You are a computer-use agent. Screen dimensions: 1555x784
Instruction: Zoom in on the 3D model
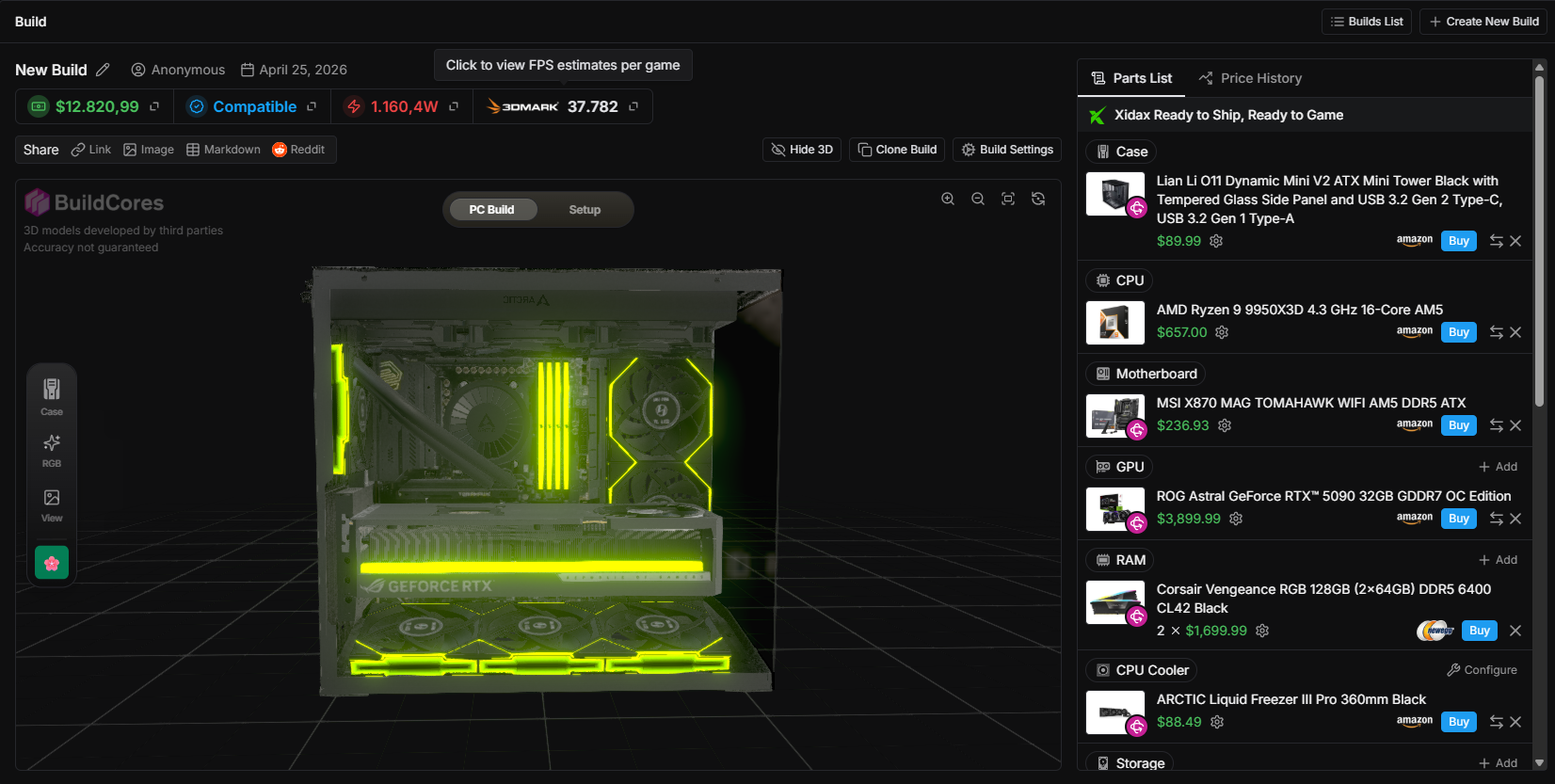pyautogui.click(x=948, y=199)
